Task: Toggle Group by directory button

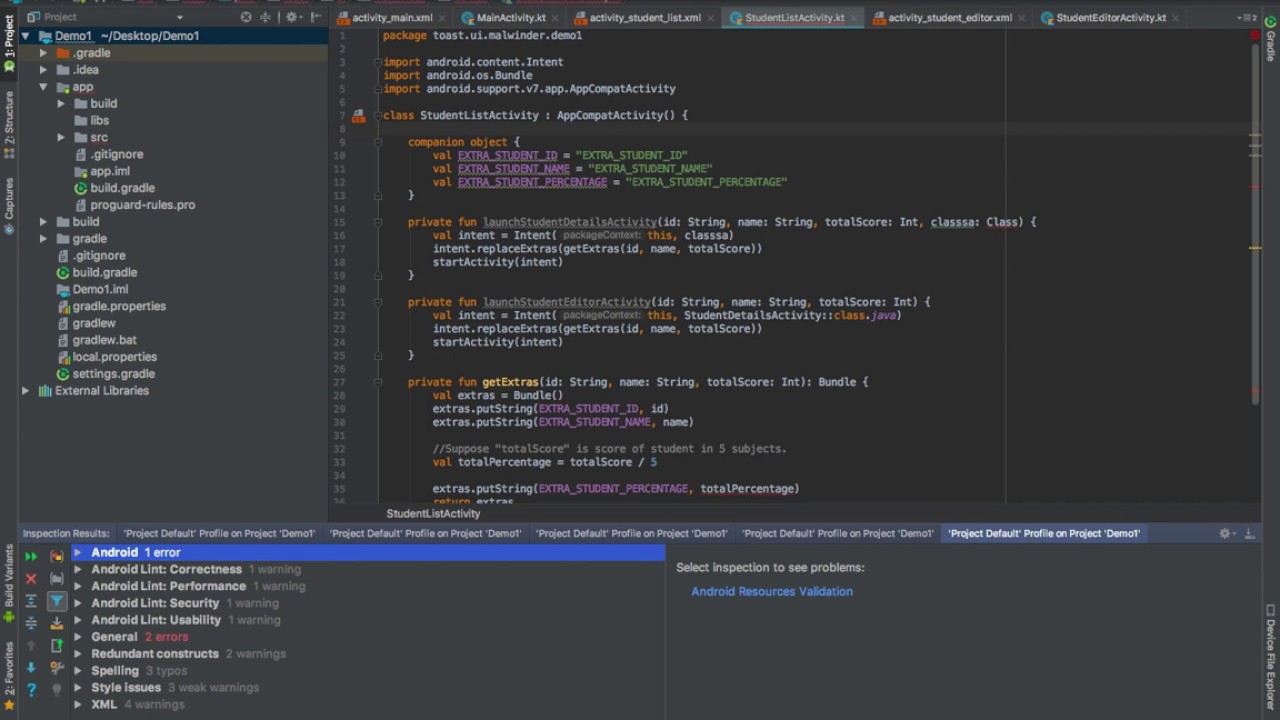Action: 57,579
